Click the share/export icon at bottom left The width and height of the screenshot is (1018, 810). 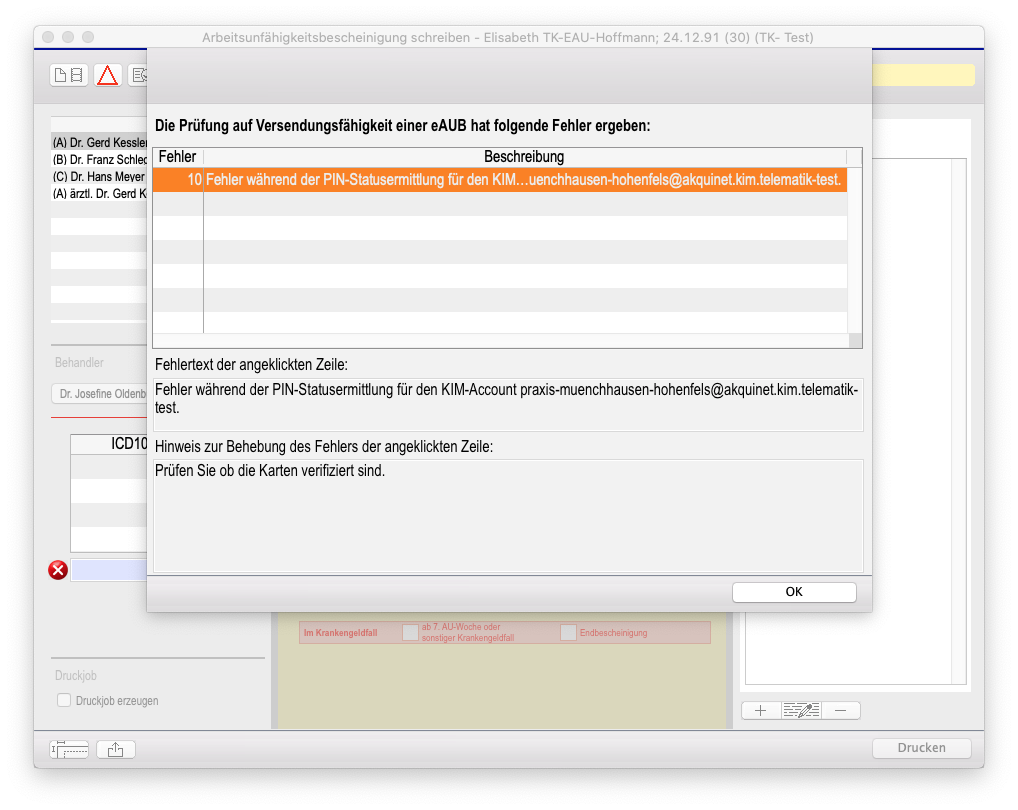coord(116,749)
